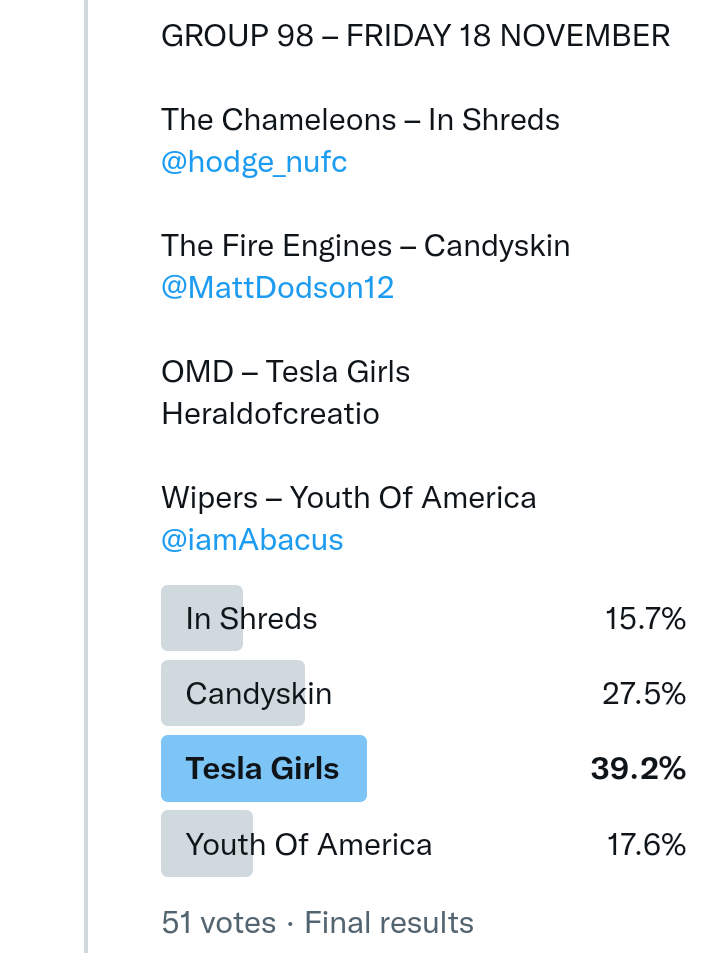The width and height of the screenshot is (720, 953).
Task: Click the 15.7% result percentage
Action: [645, 619]
